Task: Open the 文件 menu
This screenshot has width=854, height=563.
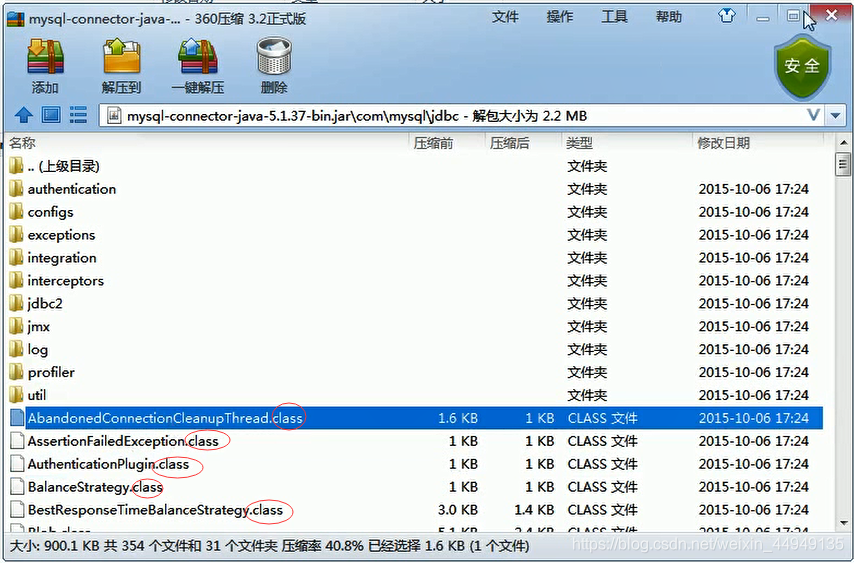Action: click(505, 17)
